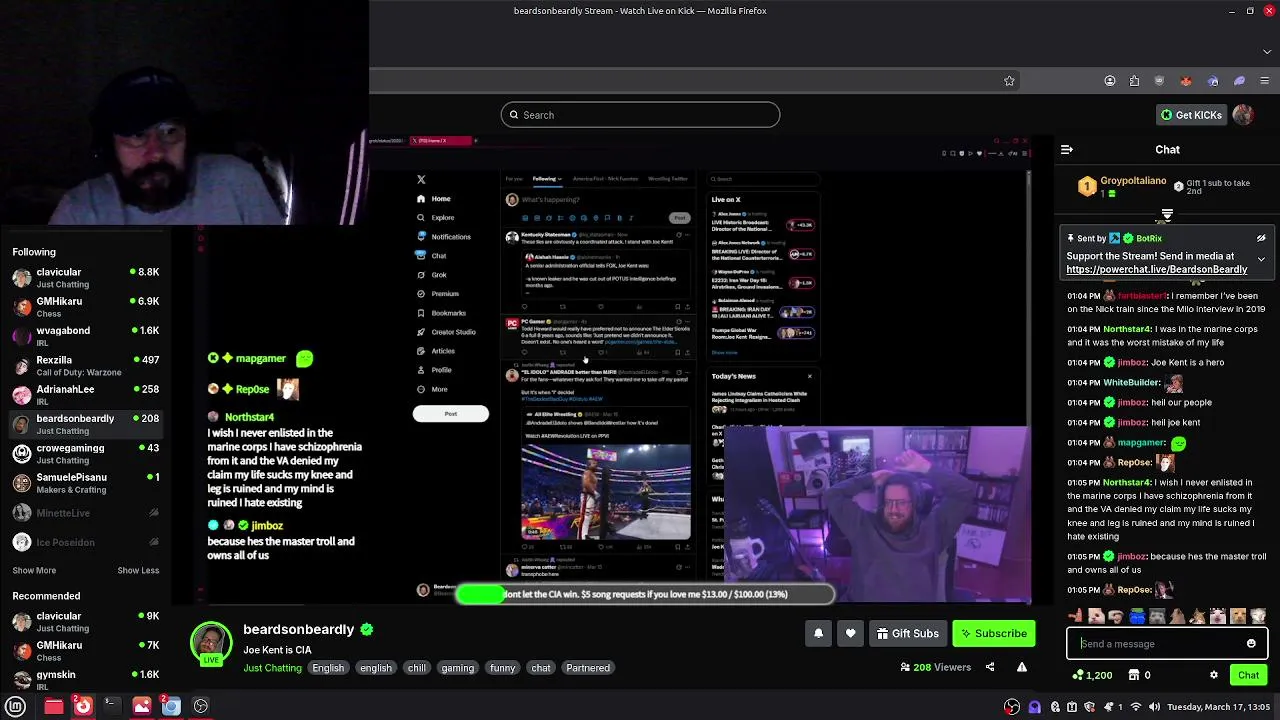Open your profile avatar menu in the Kick header
The image size is (1280, 720).
(1243, 115)
